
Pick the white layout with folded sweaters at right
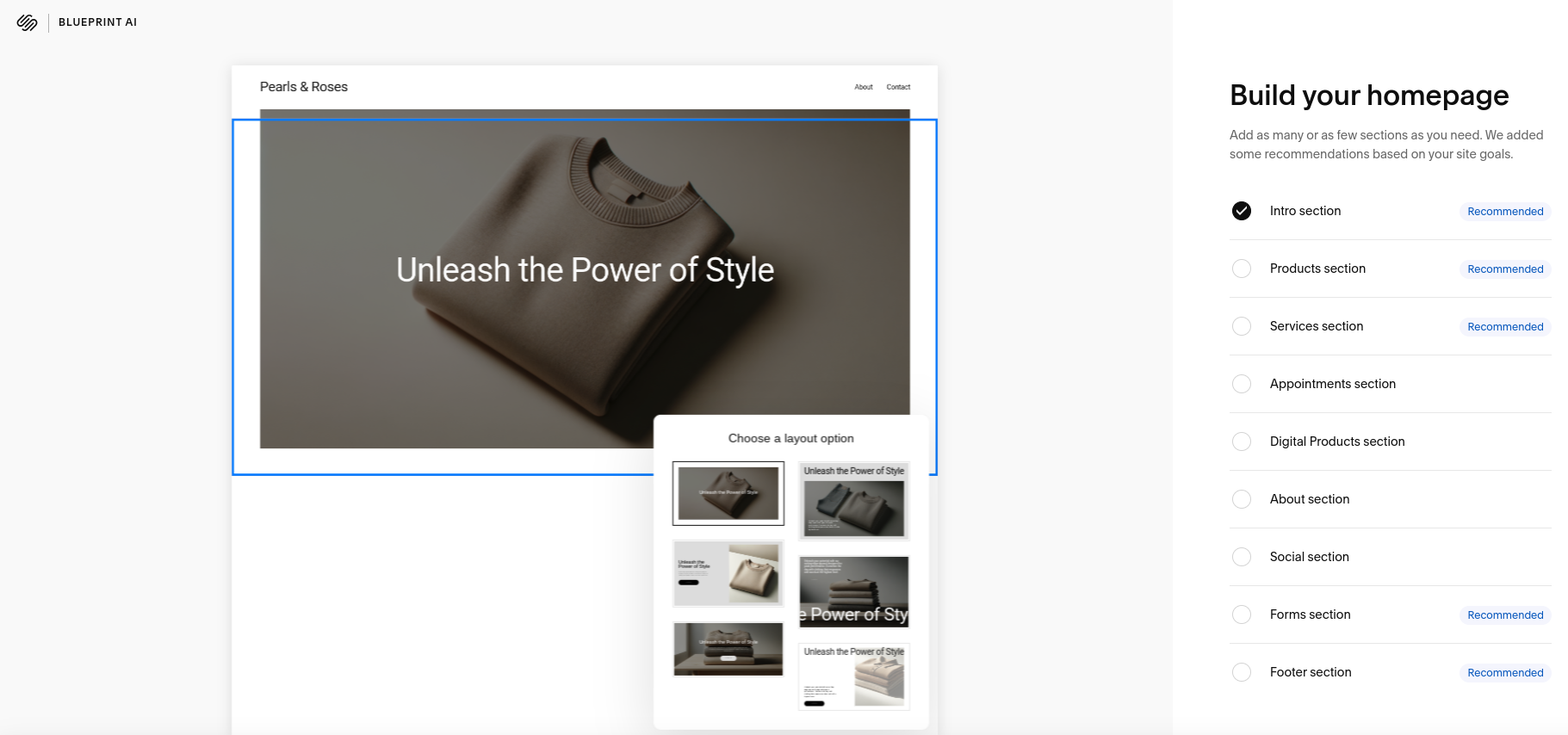(853, 676)
